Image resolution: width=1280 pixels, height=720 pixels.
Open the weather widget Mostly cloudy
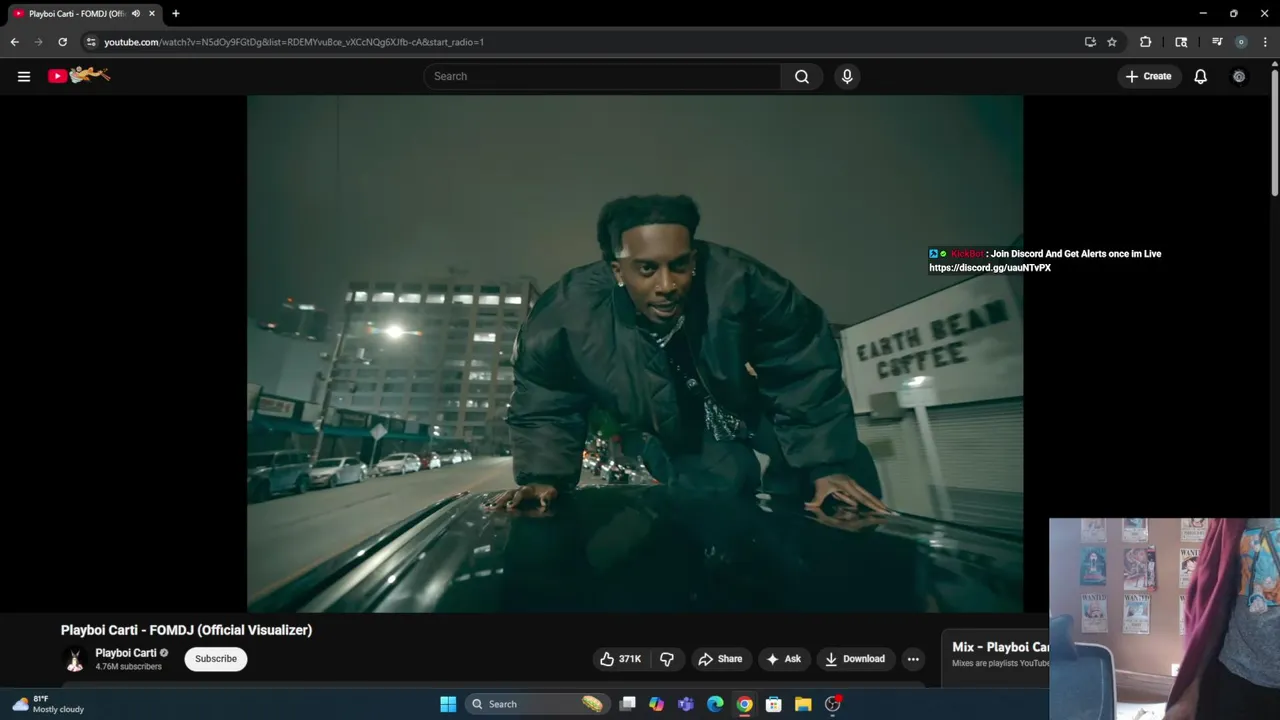(x=48, y=704)
